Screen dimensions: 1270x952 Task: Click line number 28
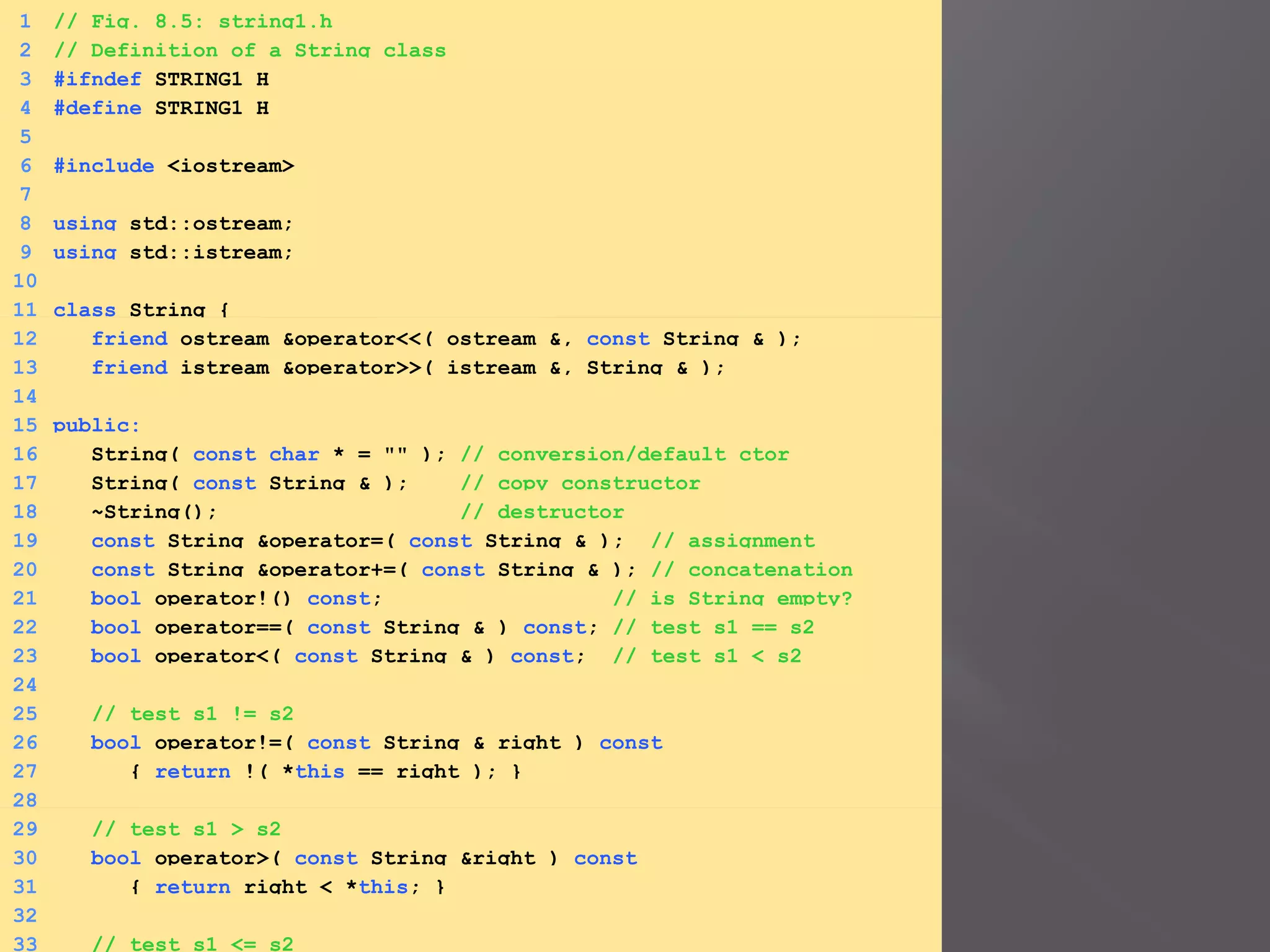[25, 800]
